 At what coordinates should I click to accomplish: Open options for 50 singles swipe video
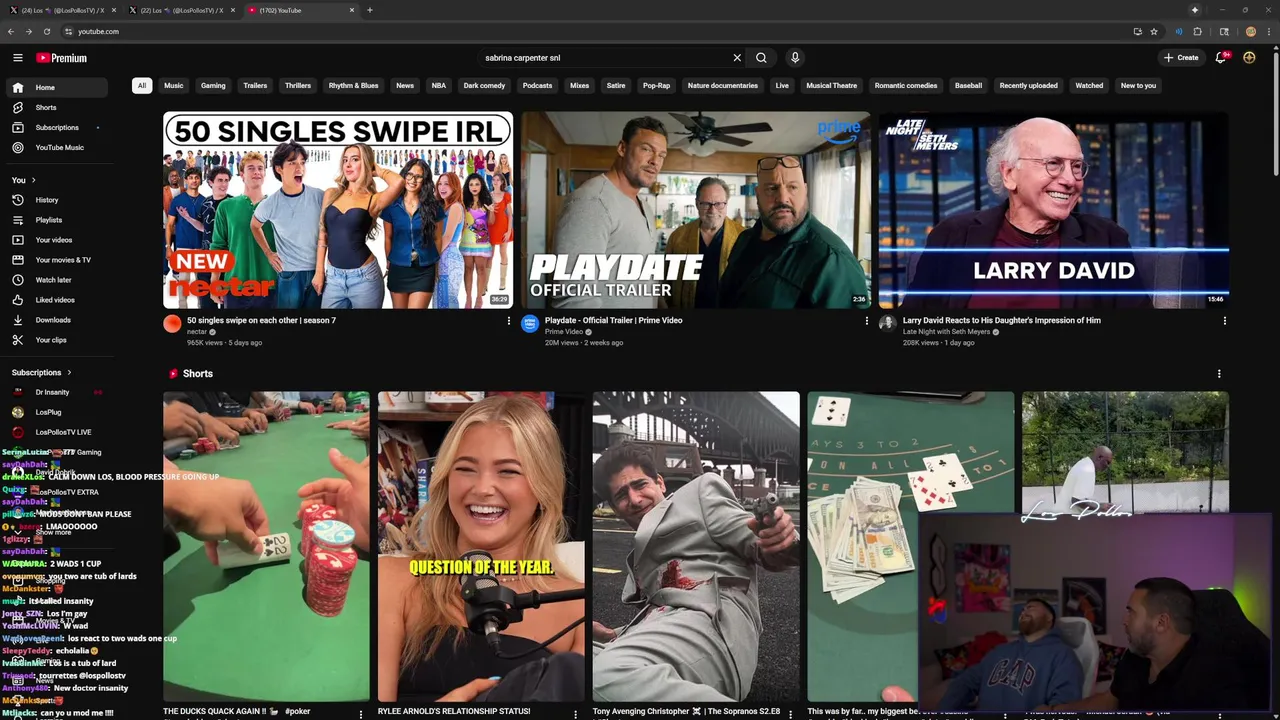pyautogui.click(x=508, y=321)
